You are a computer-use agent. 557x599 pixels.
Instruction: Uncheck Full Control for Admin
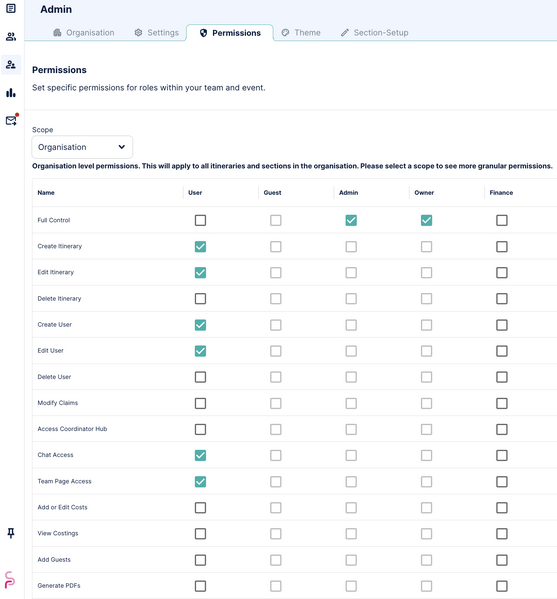click(x=351, y=220)
